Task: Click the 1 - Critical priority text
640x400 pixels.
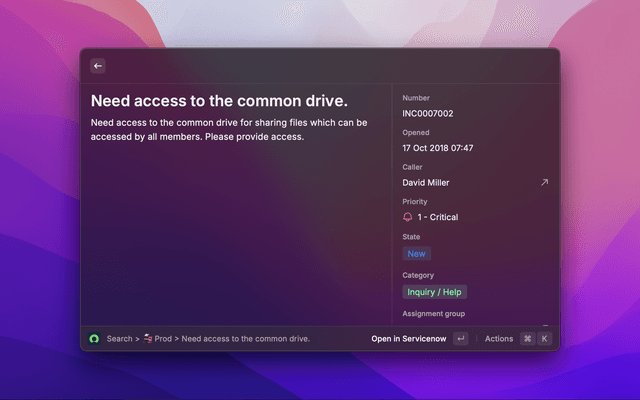Action: (438, 217)
